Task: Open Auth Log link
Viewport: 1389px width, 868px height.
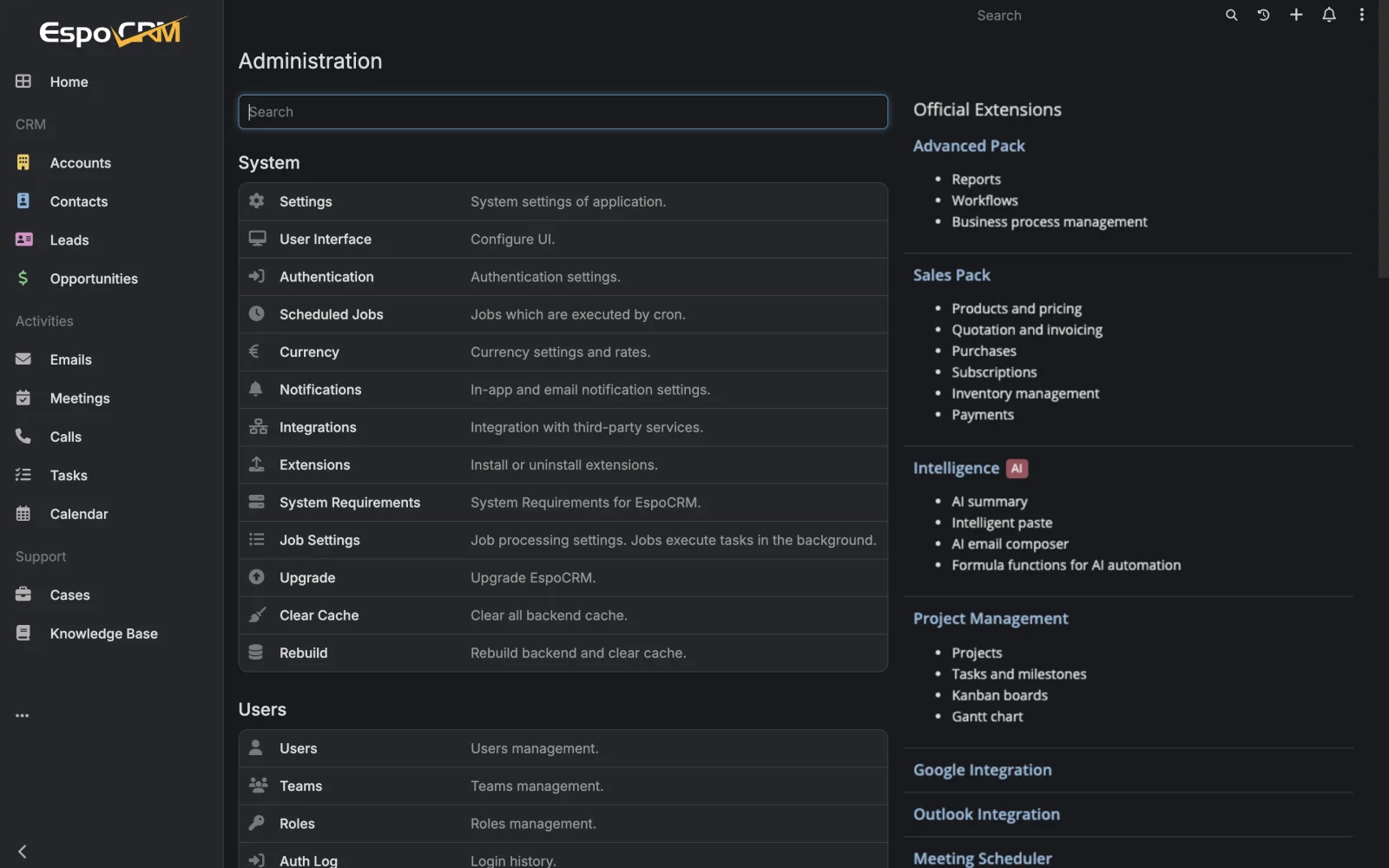Action: 308,860
